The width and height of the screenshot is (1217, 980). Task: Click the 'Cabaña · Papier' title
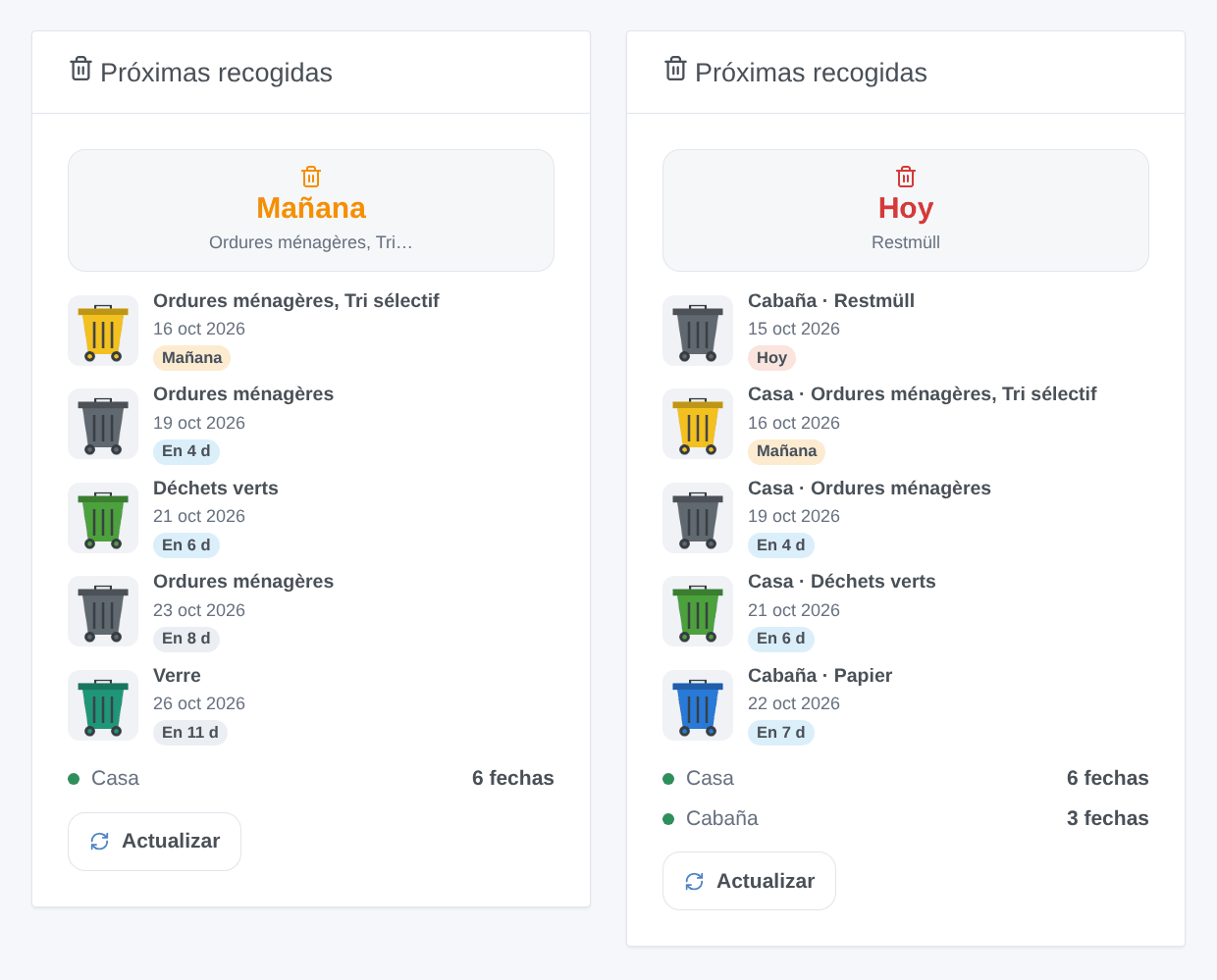[820, 676]
